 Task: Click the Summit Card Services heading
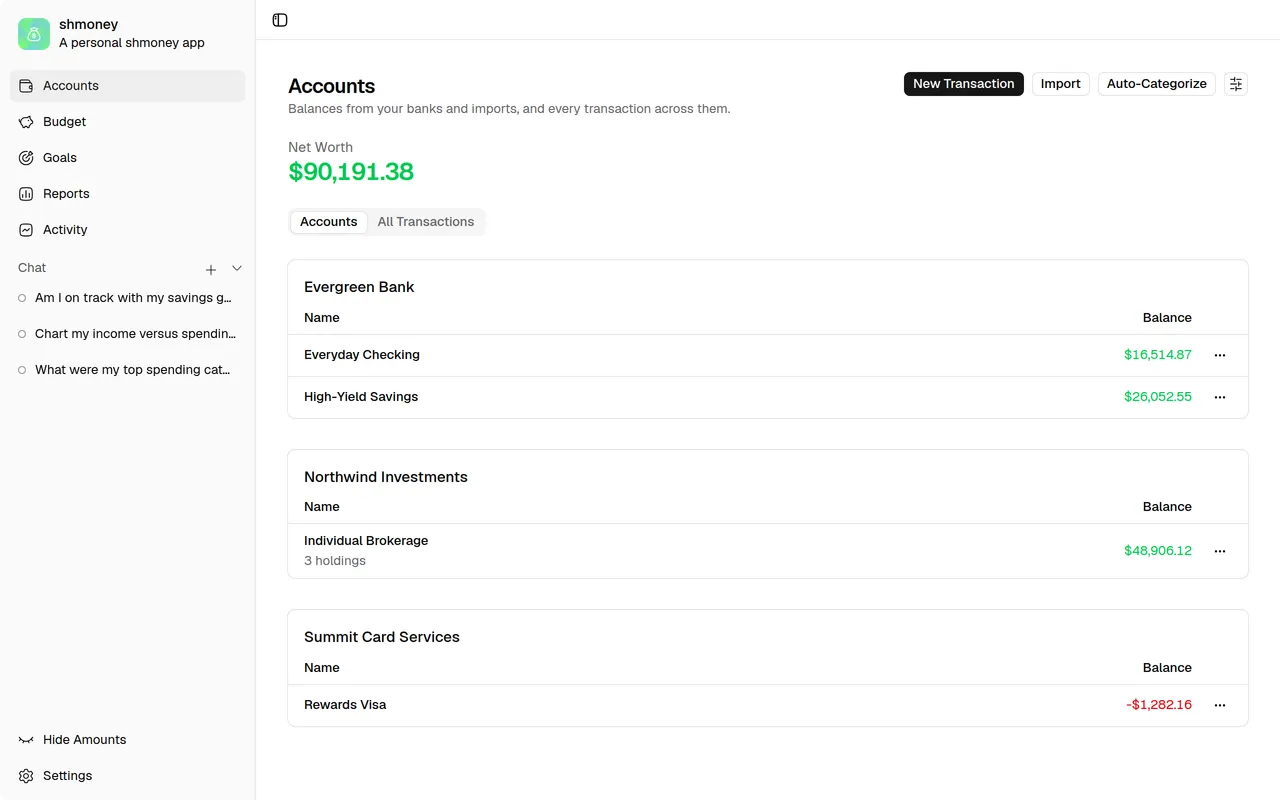click(382, 637)
